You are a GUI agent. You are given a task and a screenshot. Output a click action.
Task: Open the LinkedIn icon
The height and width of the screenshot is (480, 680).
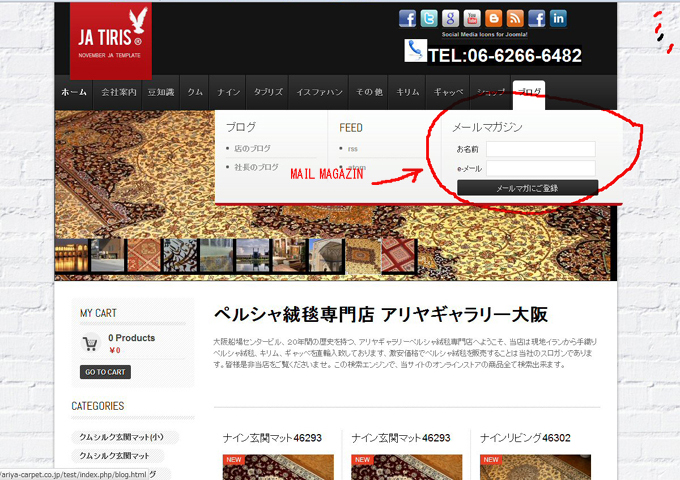[558, 19]
